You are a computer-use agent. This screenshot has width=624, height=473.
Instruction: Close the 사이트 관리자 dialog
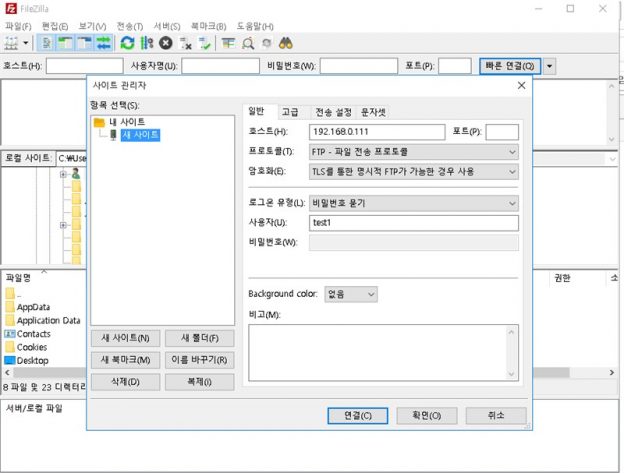521,86
